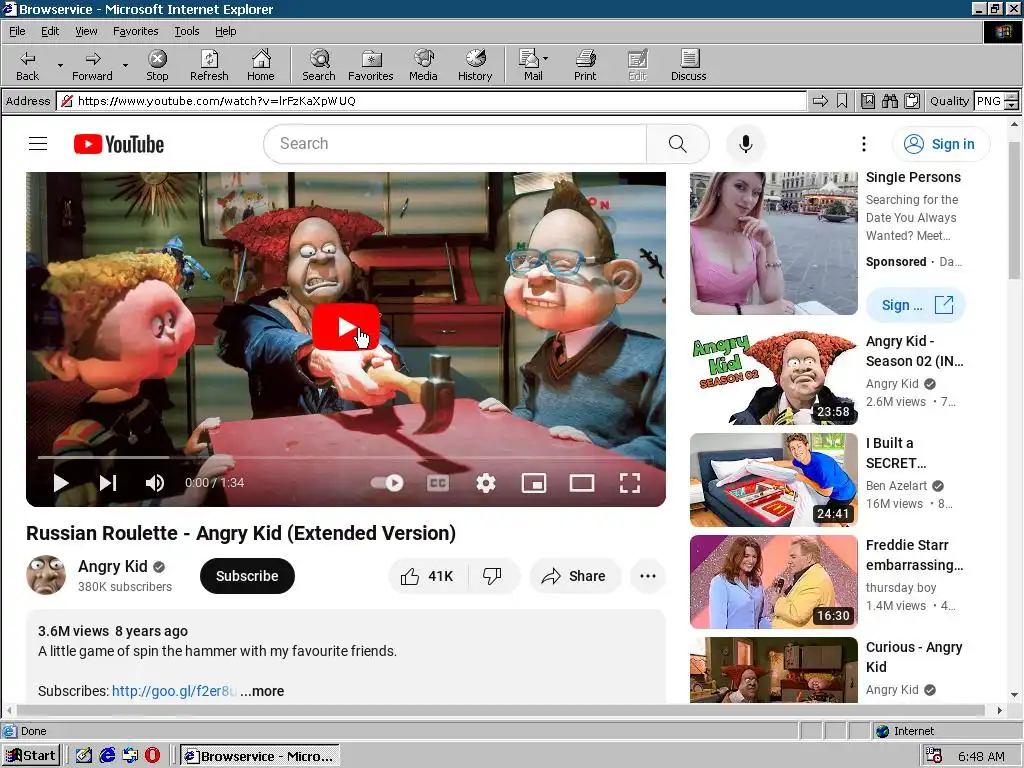Click the YouTube search magnifier button
Screen dimensions: 1024x768
point(677,144)
